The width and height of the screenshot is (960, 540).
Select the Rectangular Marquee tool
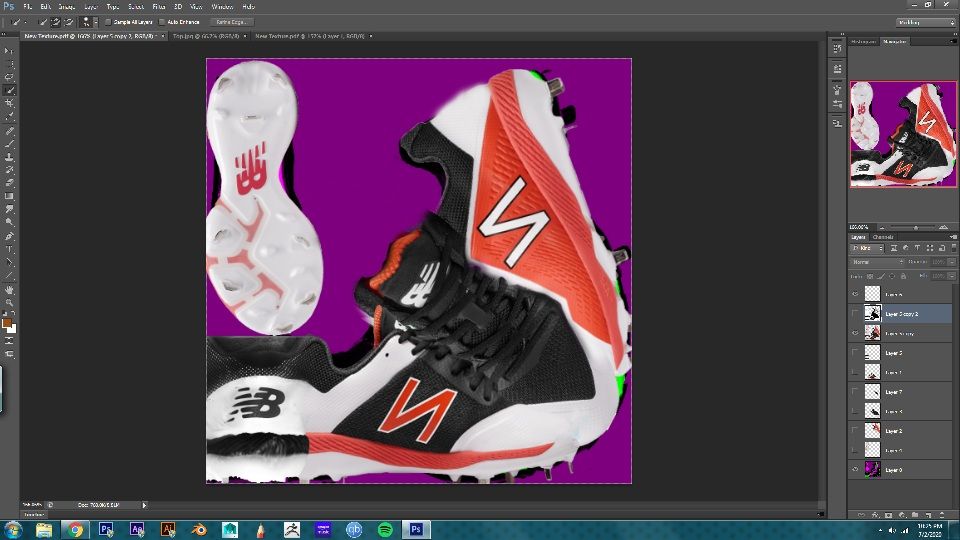tap(9, 64)
